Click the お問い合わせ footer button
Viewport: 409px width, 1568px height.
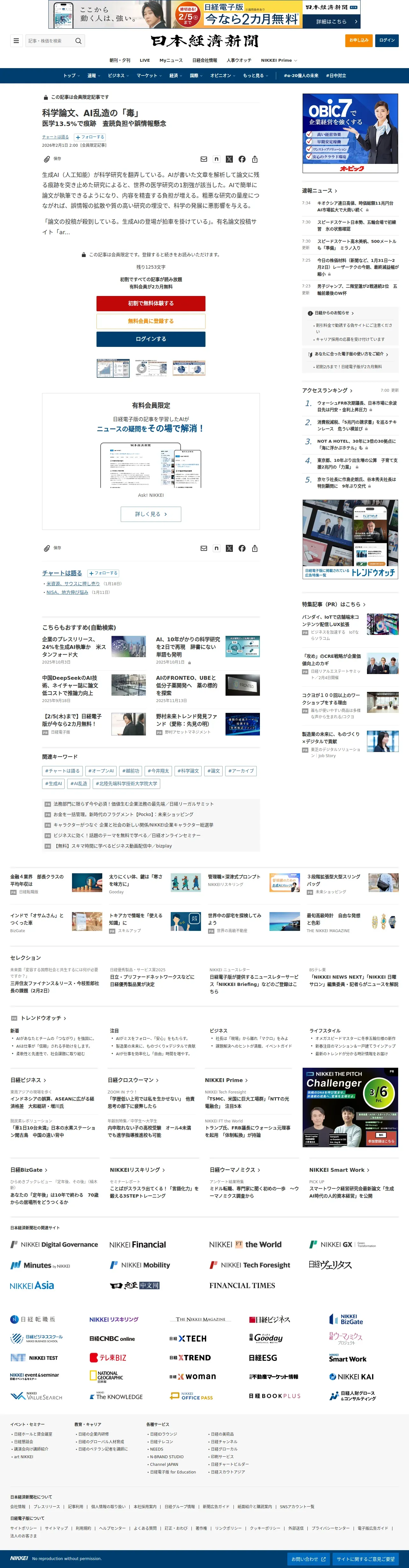(308, 1559)
